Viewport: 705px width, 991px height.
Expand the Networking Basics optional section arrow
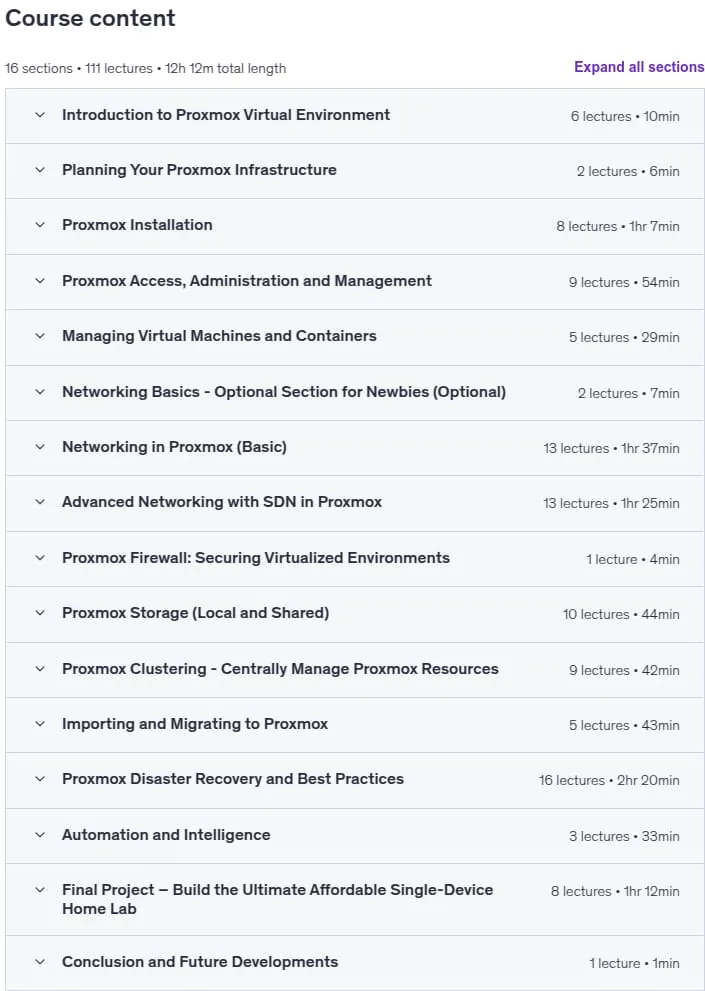coord(40,392)
